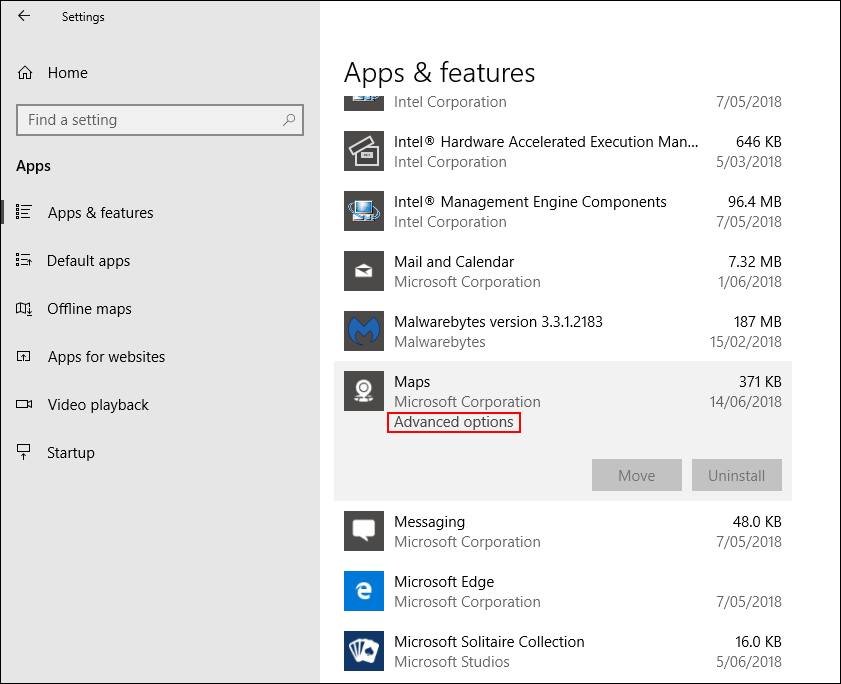Click the Messaging size 48.0 KB

(757, 522)
